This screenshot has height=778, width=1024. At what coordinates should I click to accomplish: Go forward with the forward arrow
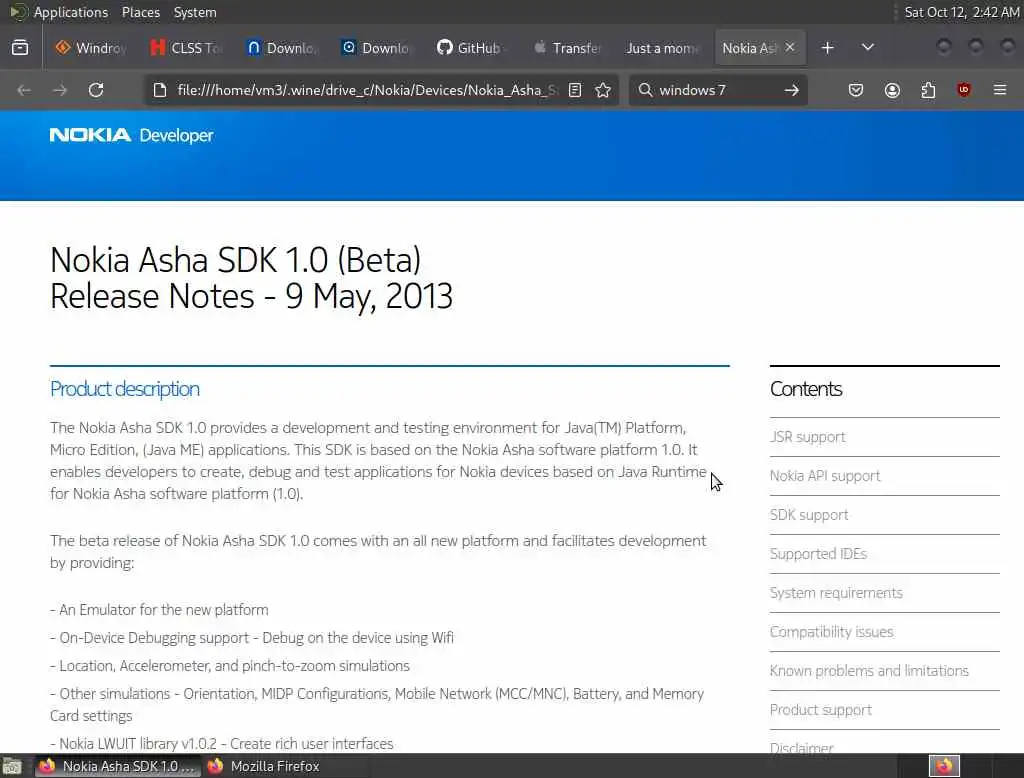coord(60,90)
